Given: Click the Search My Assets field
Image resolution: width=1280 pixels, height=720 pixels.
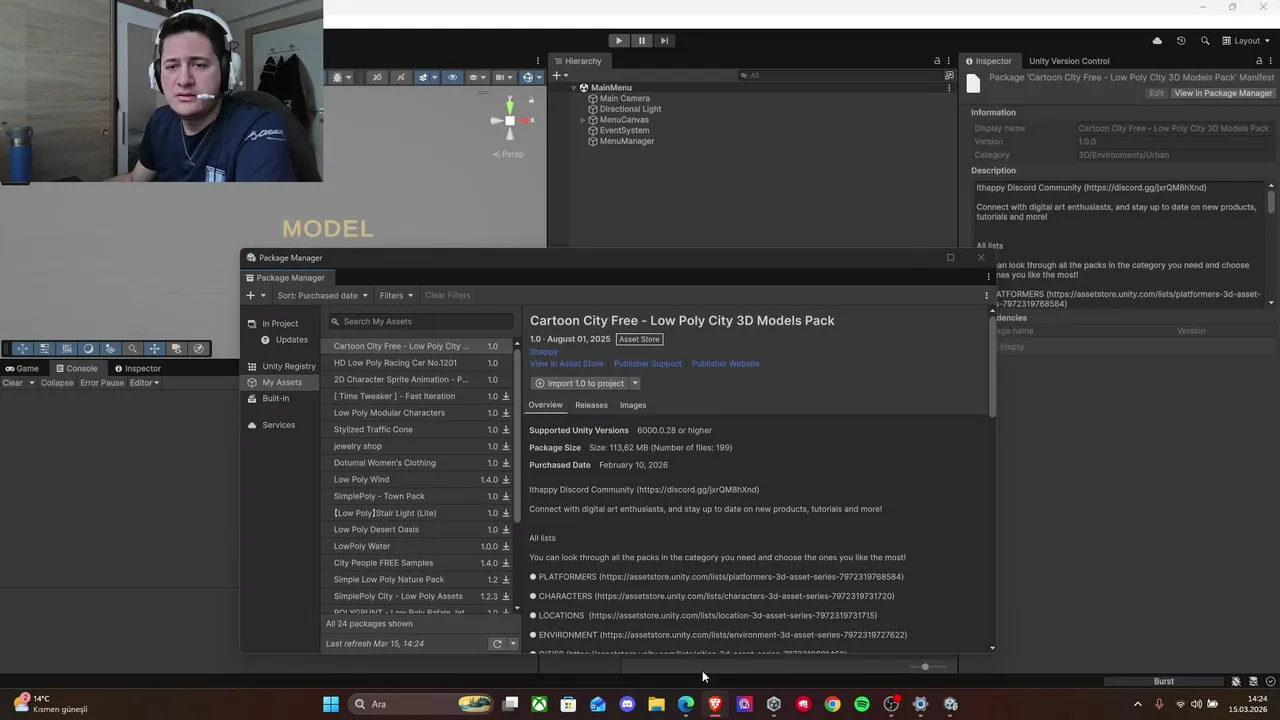Looking at the screenshot, I should click(420, 321).
